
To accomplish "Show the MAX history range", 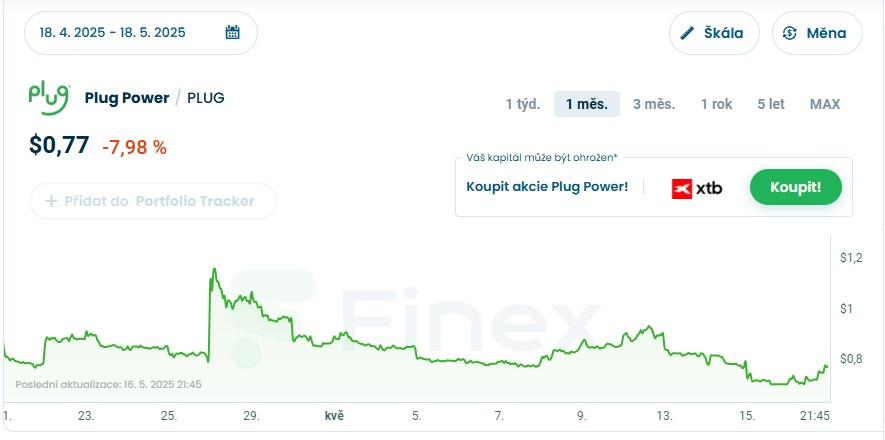I will pyautogui.click(x=825, y=104).
